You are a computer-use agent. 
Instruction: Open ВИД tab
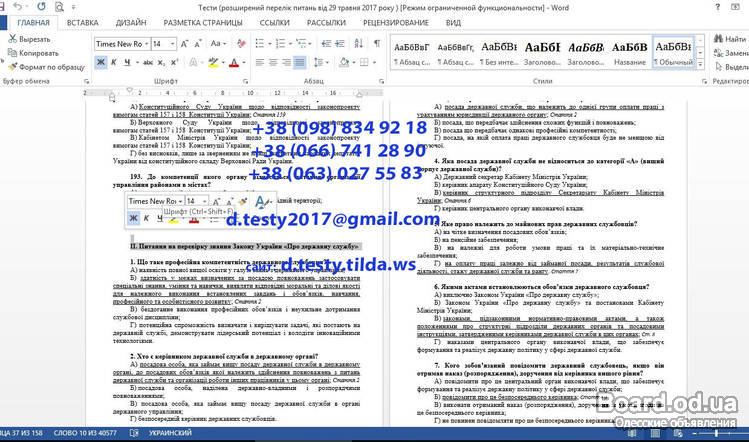pos(453,22)
